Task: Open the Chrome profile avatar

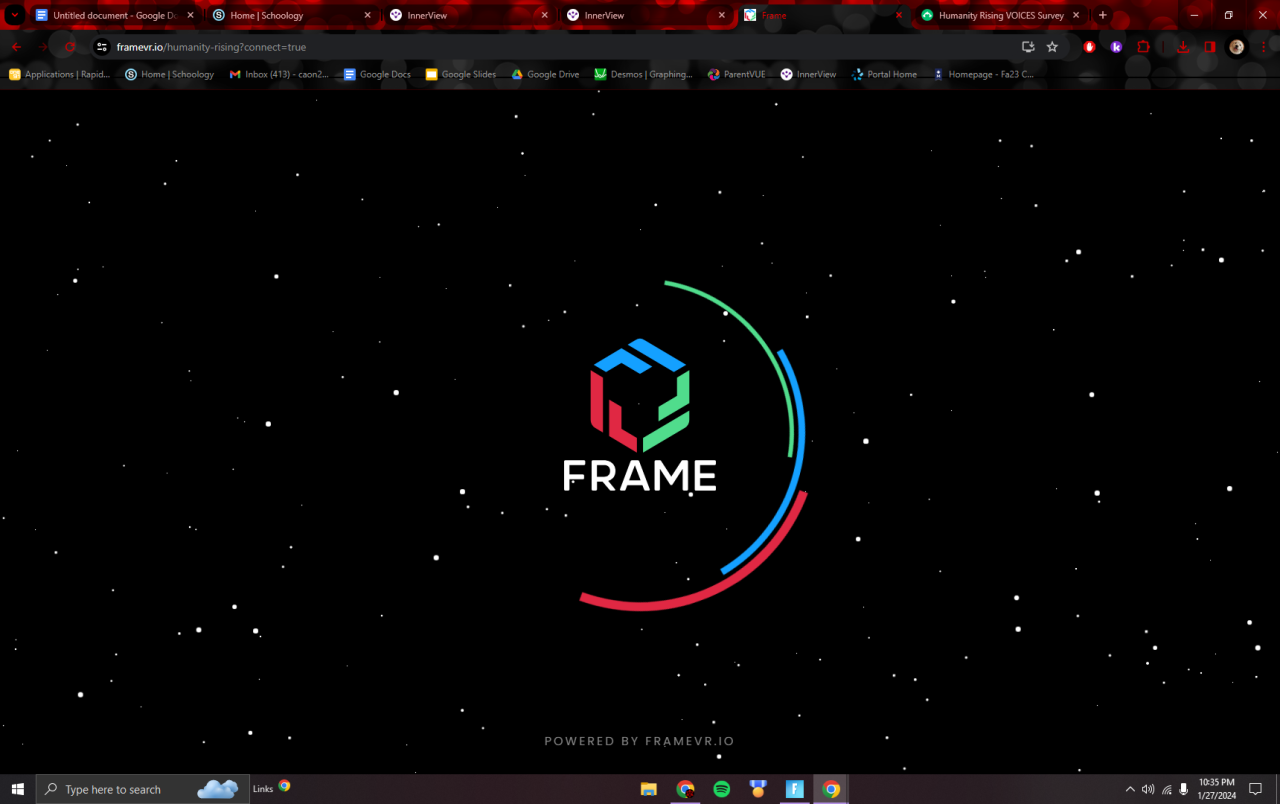Action: point(1237,47)
